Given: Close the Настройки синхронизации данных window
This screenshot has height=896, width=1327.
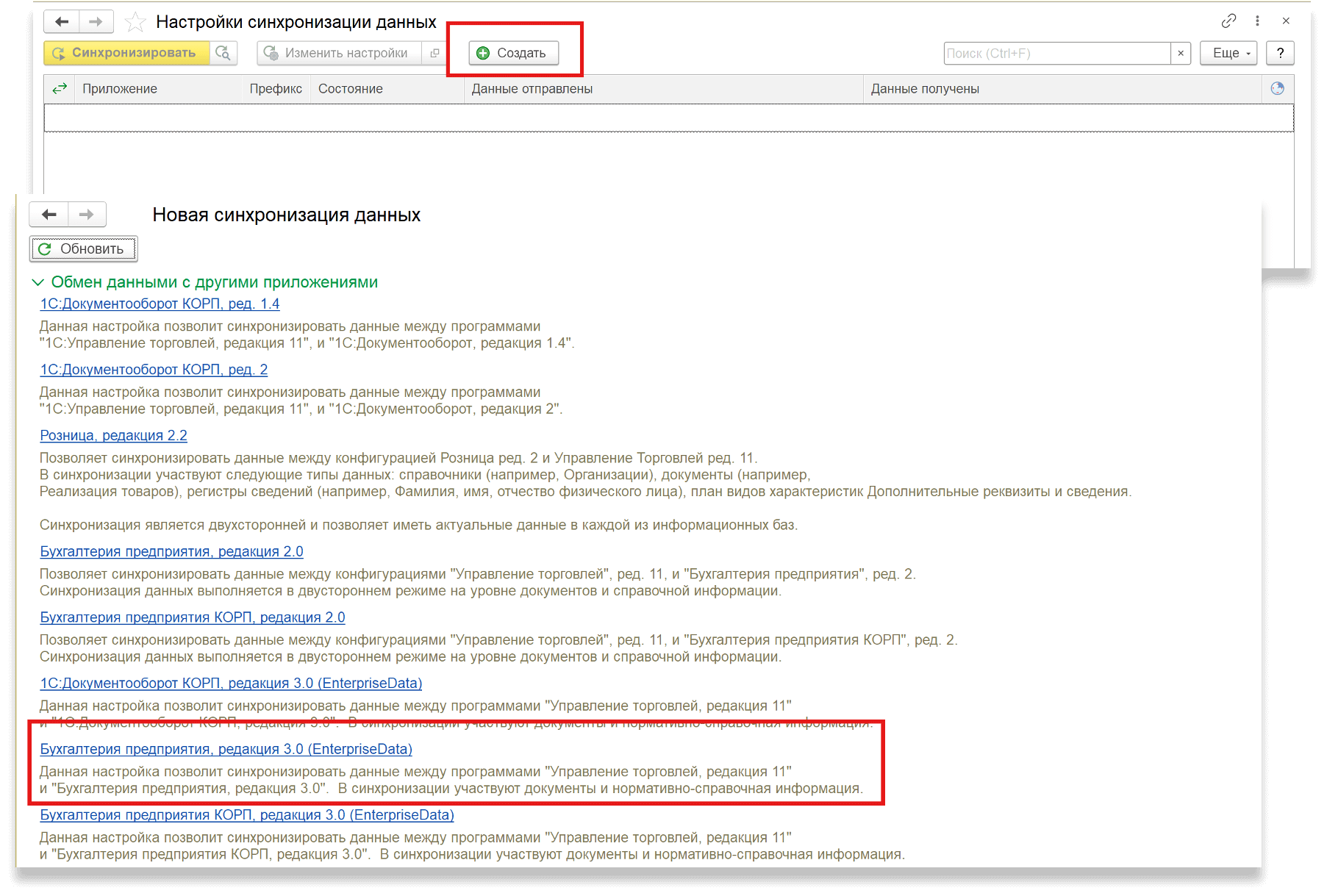Looking at the screenshot, I should (1286, 21).
